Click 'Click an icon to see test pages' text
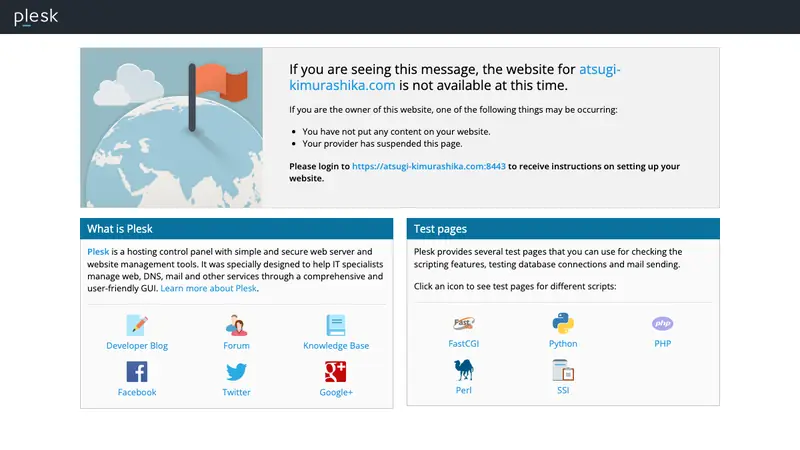This screenshot has width=800, height=450. tap(515, 286)
